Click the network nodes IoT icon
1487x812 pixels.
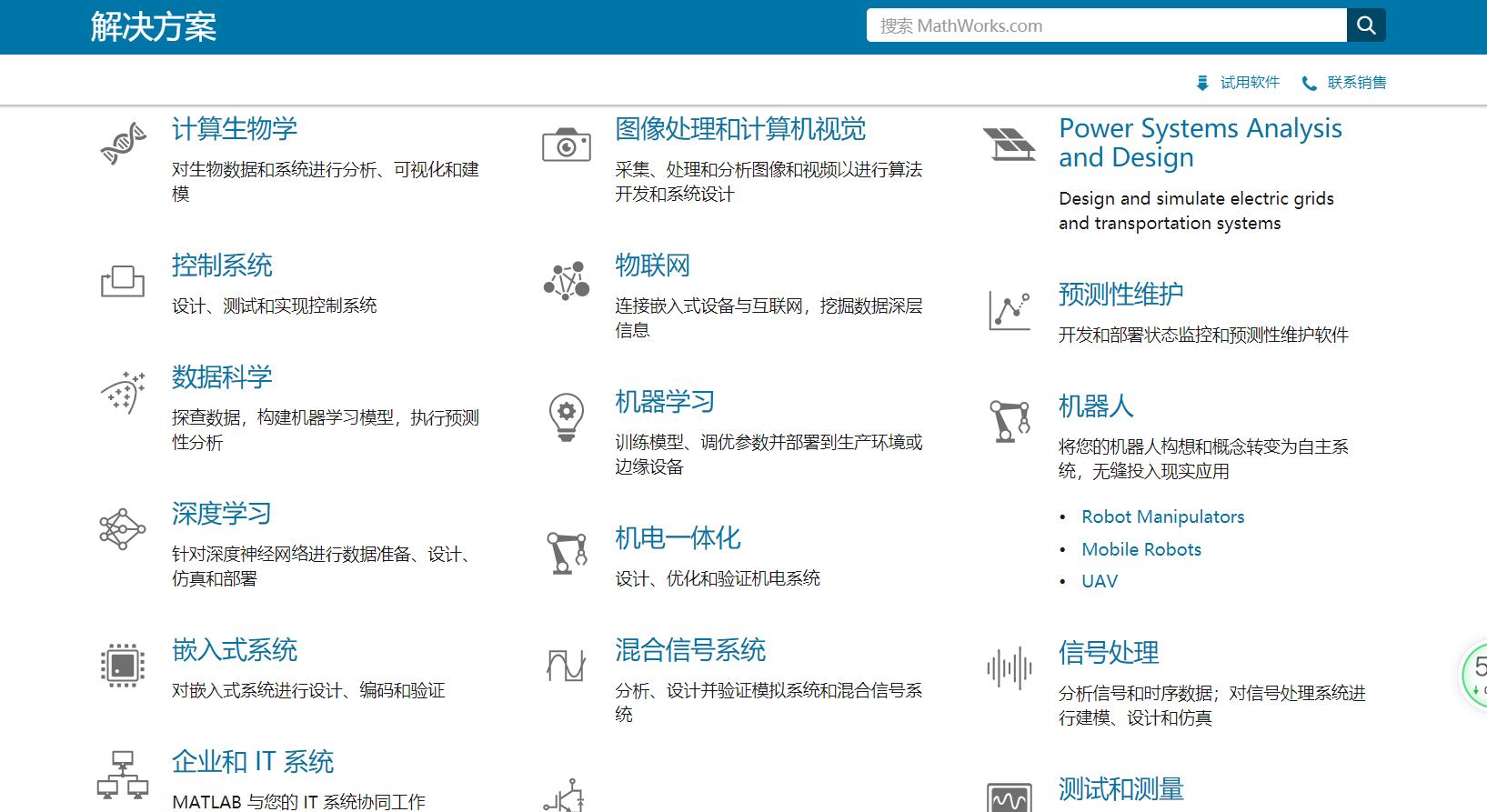pyautogui.click(x=566, y=281)
